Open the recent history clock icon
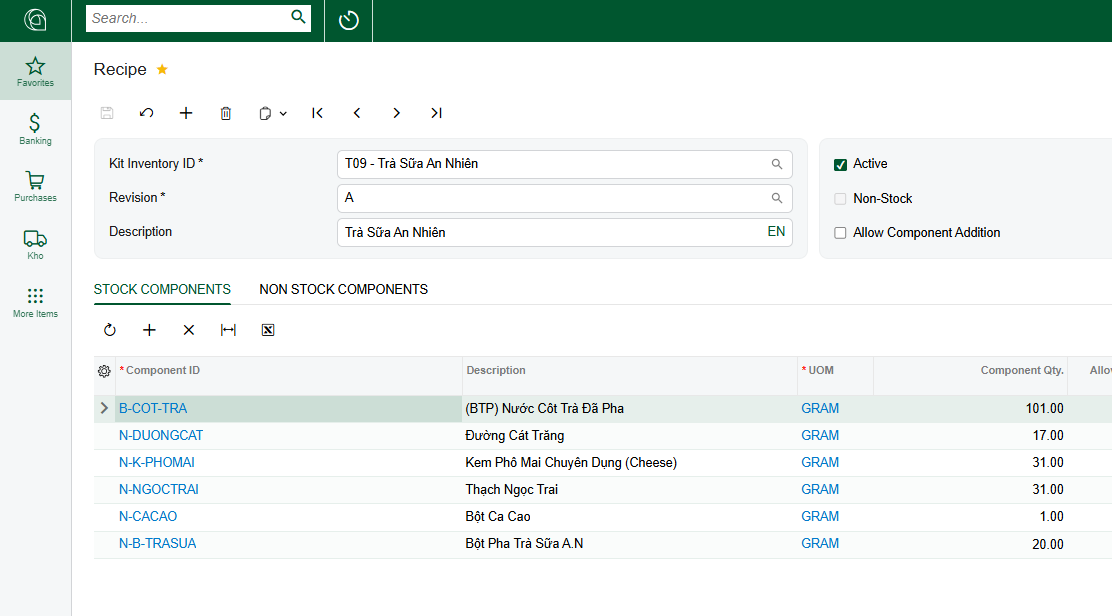This screenshot has height=616, width=1112. click(x=348, y=20)
